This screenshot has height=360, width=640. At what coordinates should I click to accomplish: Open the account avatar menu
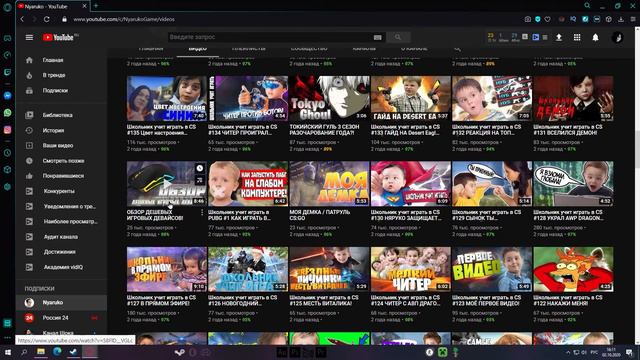pos(617,38)
